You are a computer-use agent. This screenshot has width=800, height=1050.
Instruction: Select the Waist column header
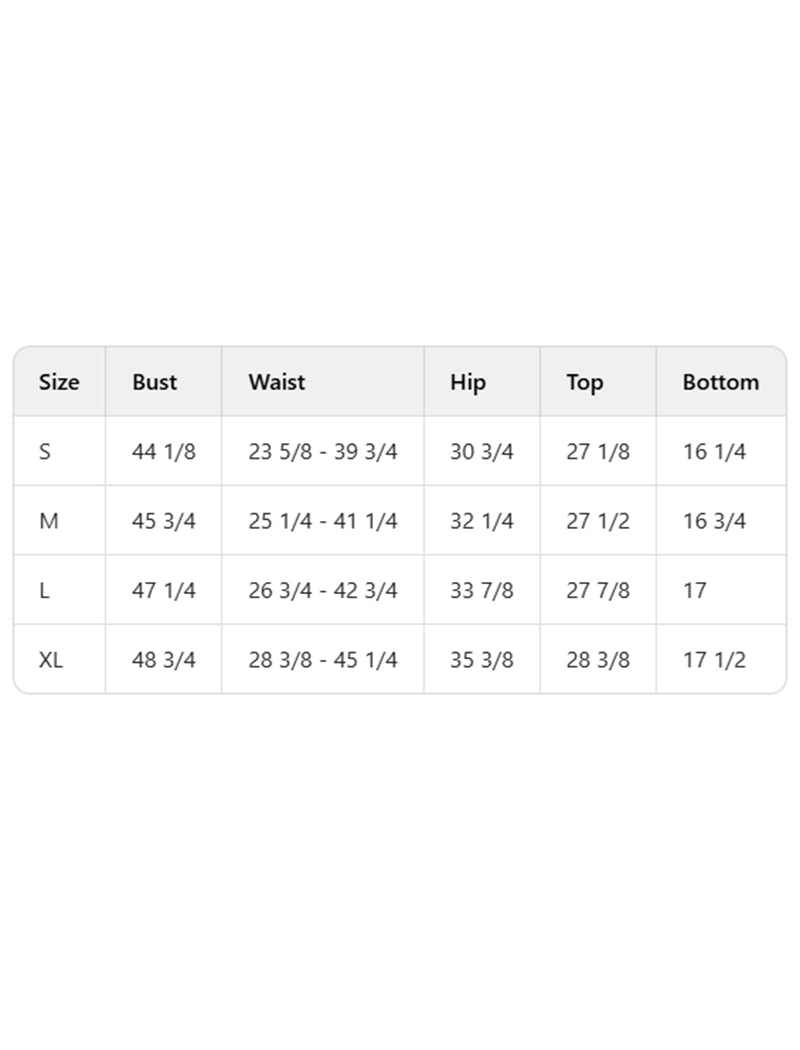[x=277, y=382]
